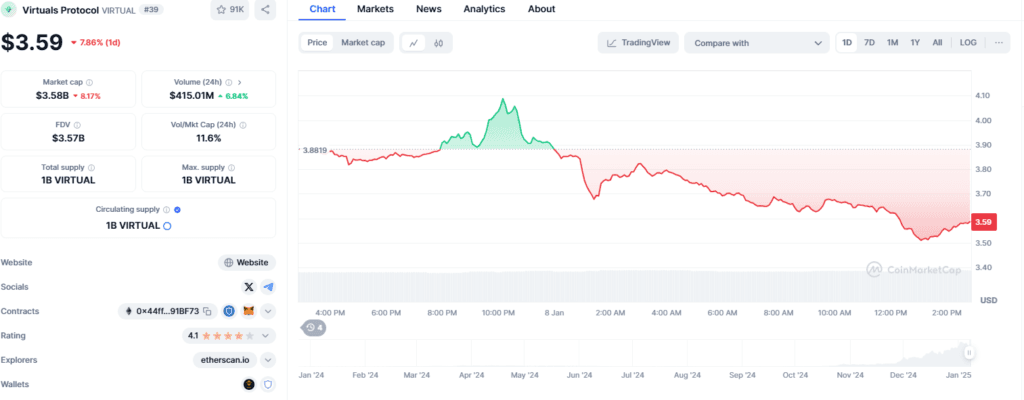Click the 3.59 current price label

pos(984,222)
